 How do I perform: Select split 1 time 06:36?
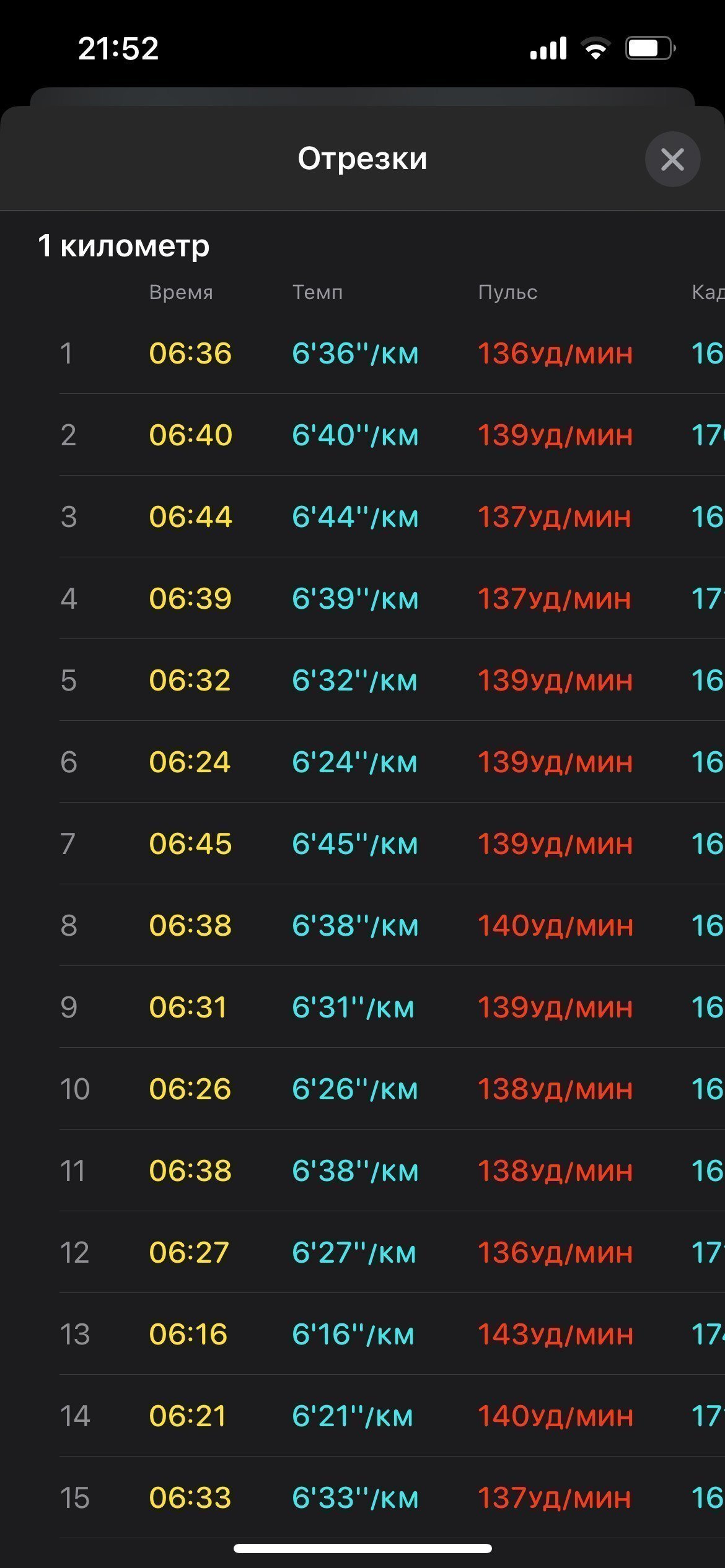tap(190, 354)
